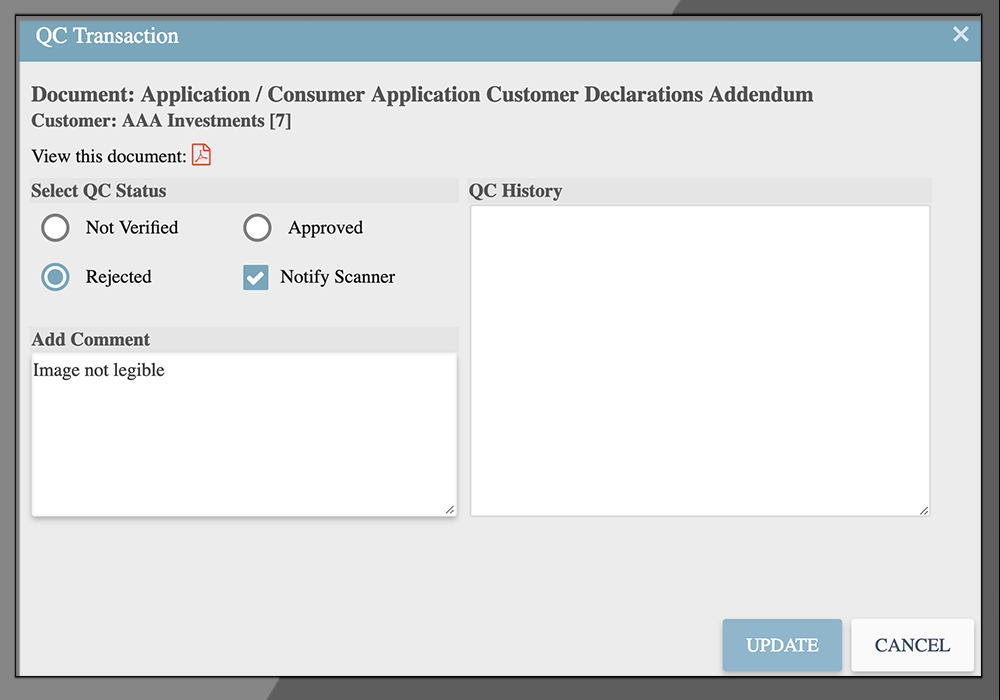Click the 'Customer: AAA Investments [7]' text
The image size is (1000, 700).
pos(161,122)
